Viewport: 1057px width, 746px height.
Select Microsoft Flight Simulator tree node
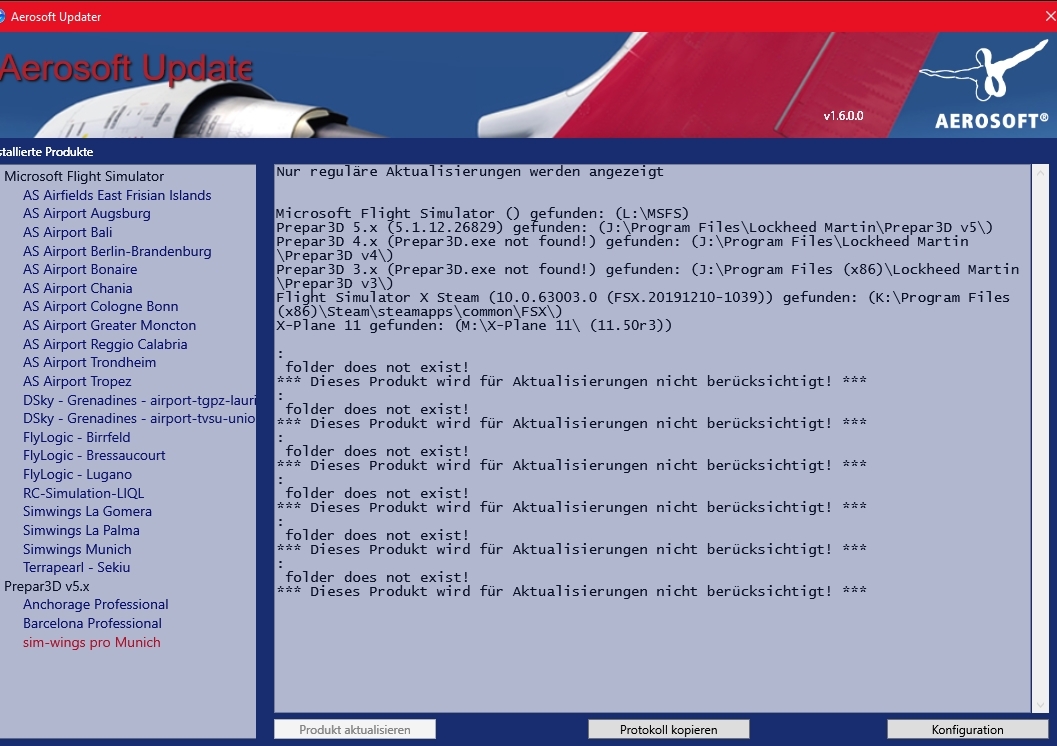[84, 176]
